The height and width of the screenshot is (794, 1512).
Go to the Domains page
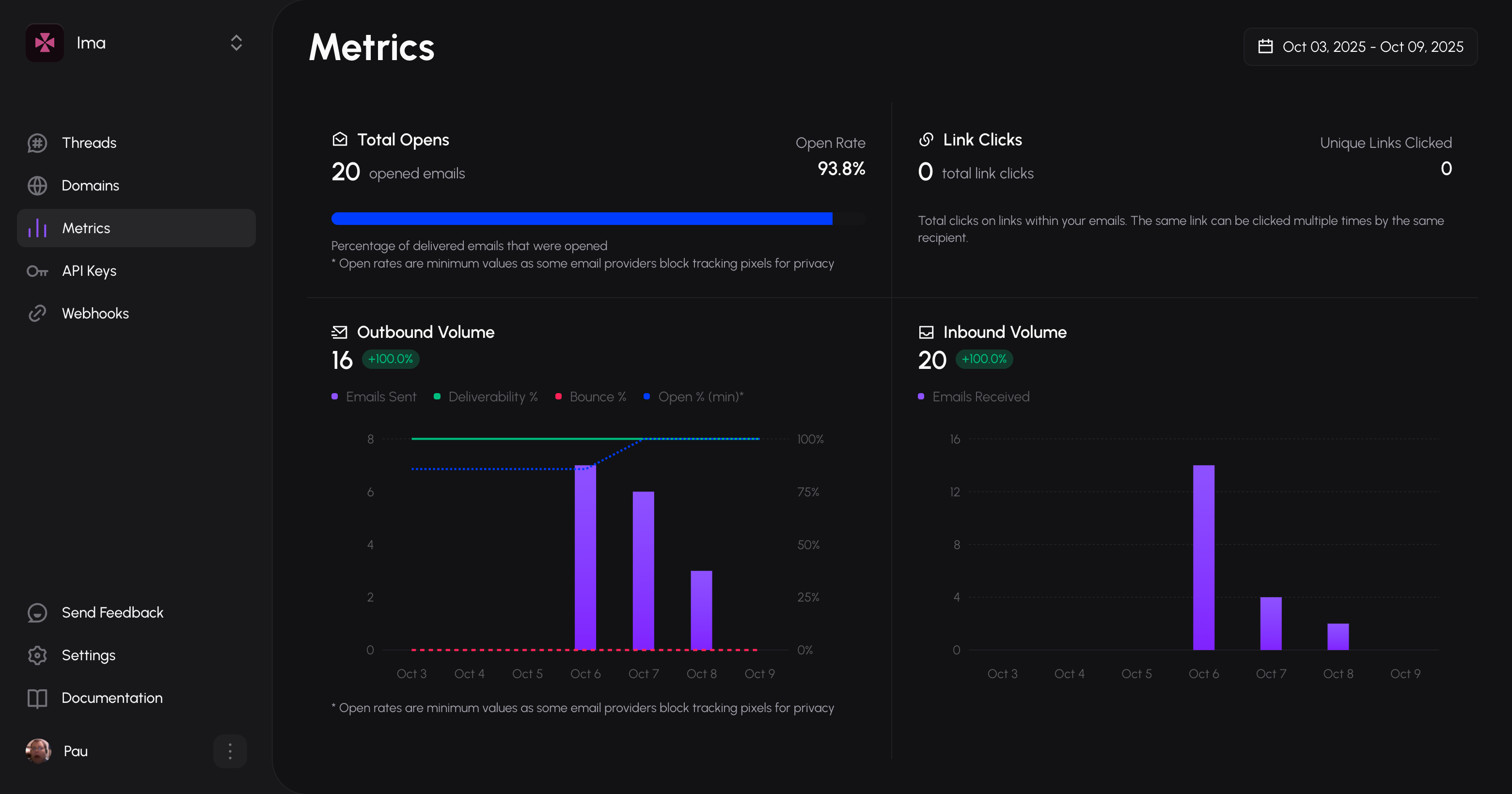point(90,185)
